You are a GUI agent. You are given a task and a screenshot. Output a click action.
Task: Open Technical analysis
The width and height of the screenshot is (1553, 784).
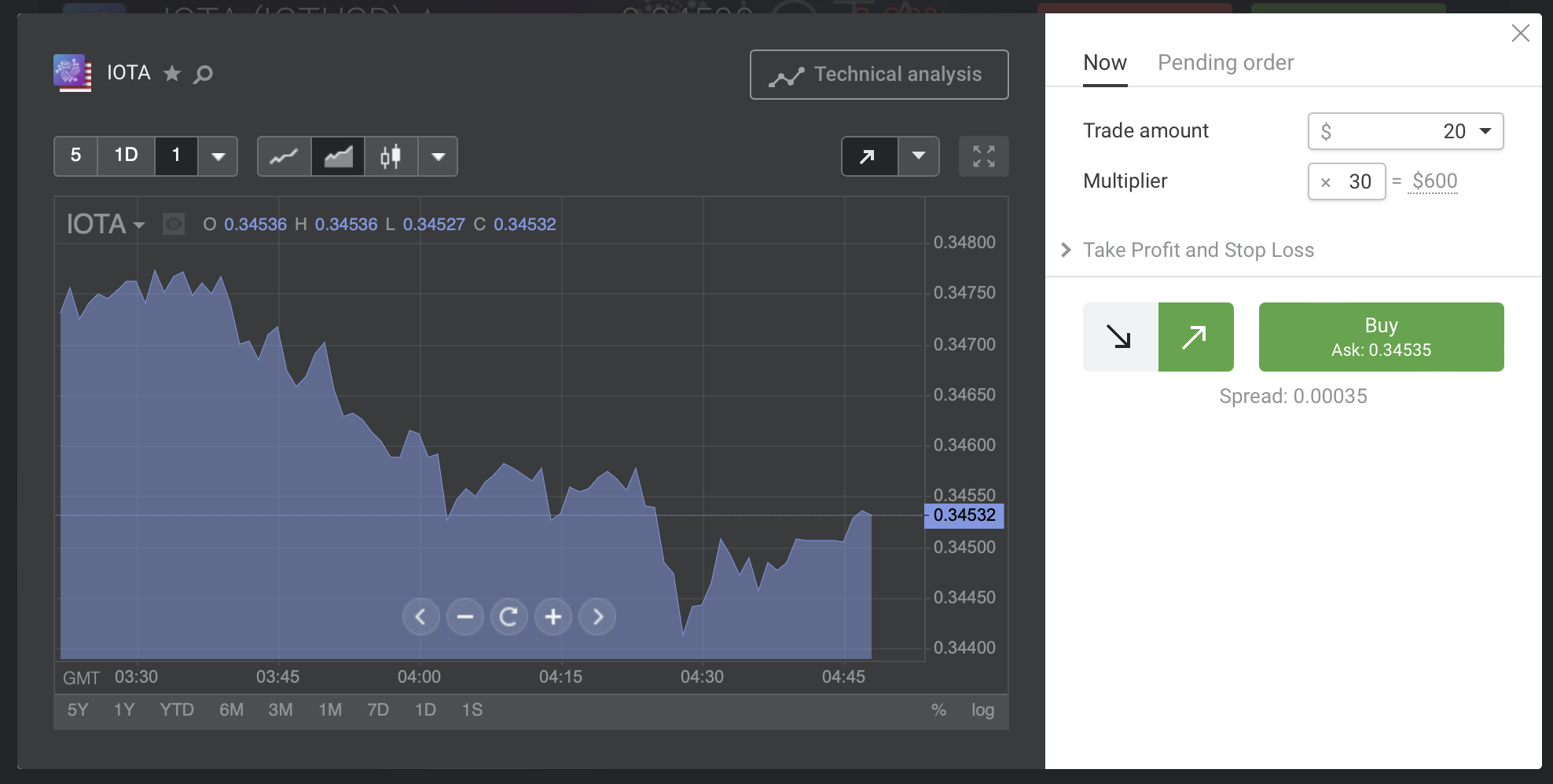879,75
